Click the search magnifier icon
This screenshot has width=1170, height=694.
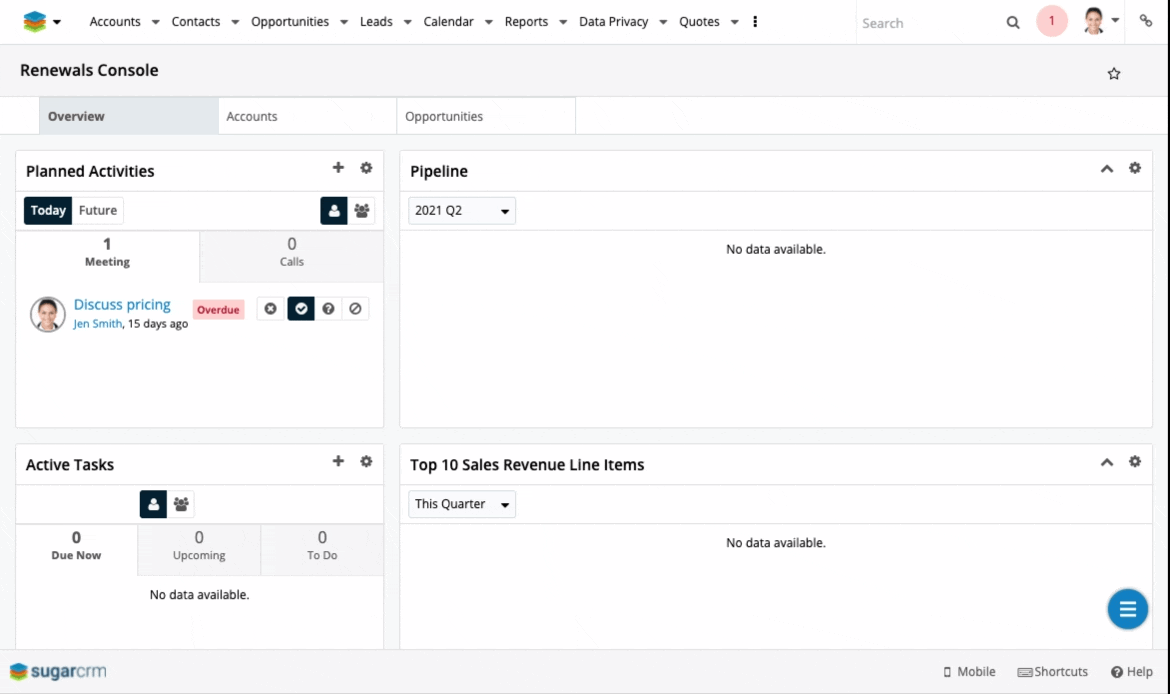coord(1013,23)
